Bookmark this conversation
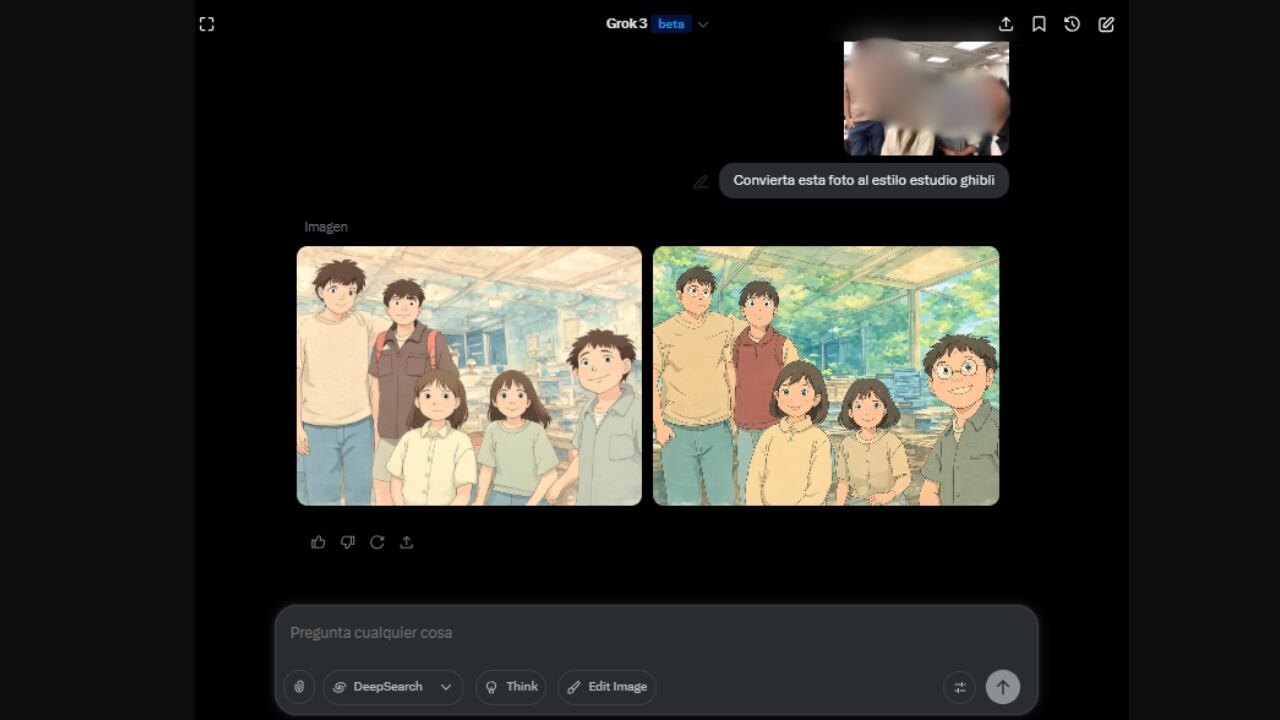Screen dimensions: 1280x720 [1039, 23]
